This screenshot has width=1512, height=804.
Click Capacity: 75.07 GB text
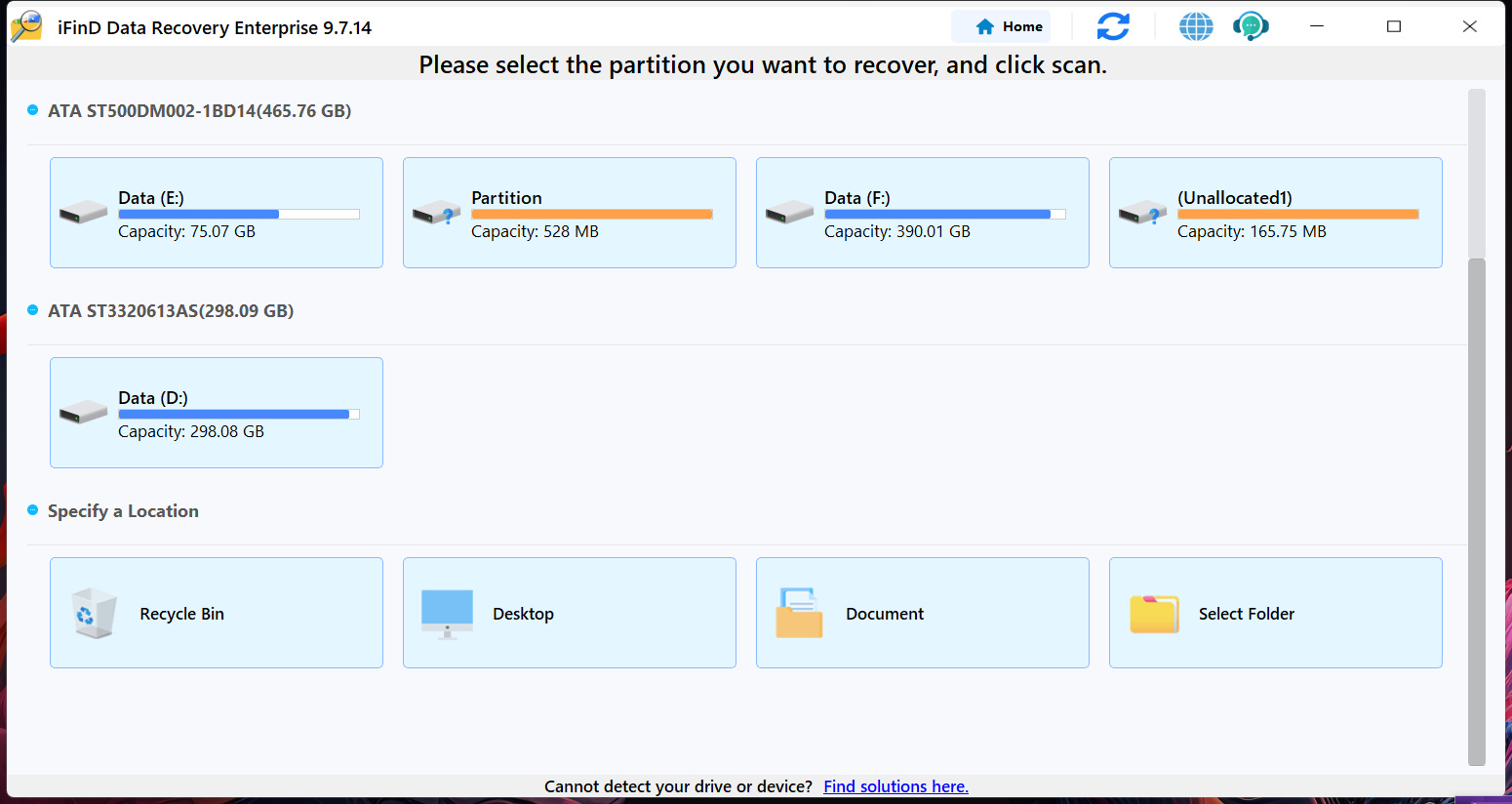pyautogui.click(x=186, y=231)
